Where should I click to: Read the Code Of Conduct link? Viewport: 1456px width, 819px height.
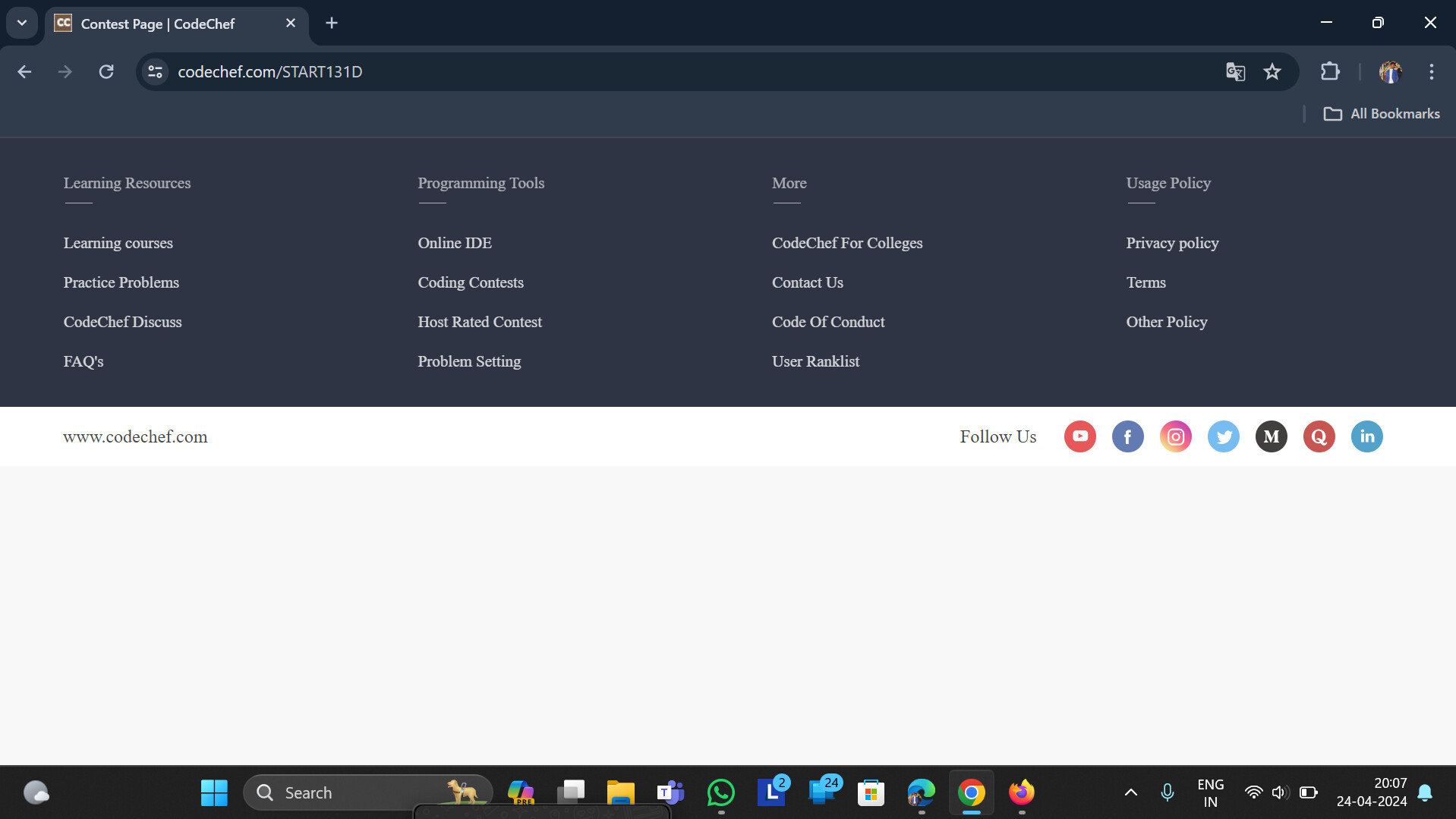pyautogui.click(x=828, y=322)
